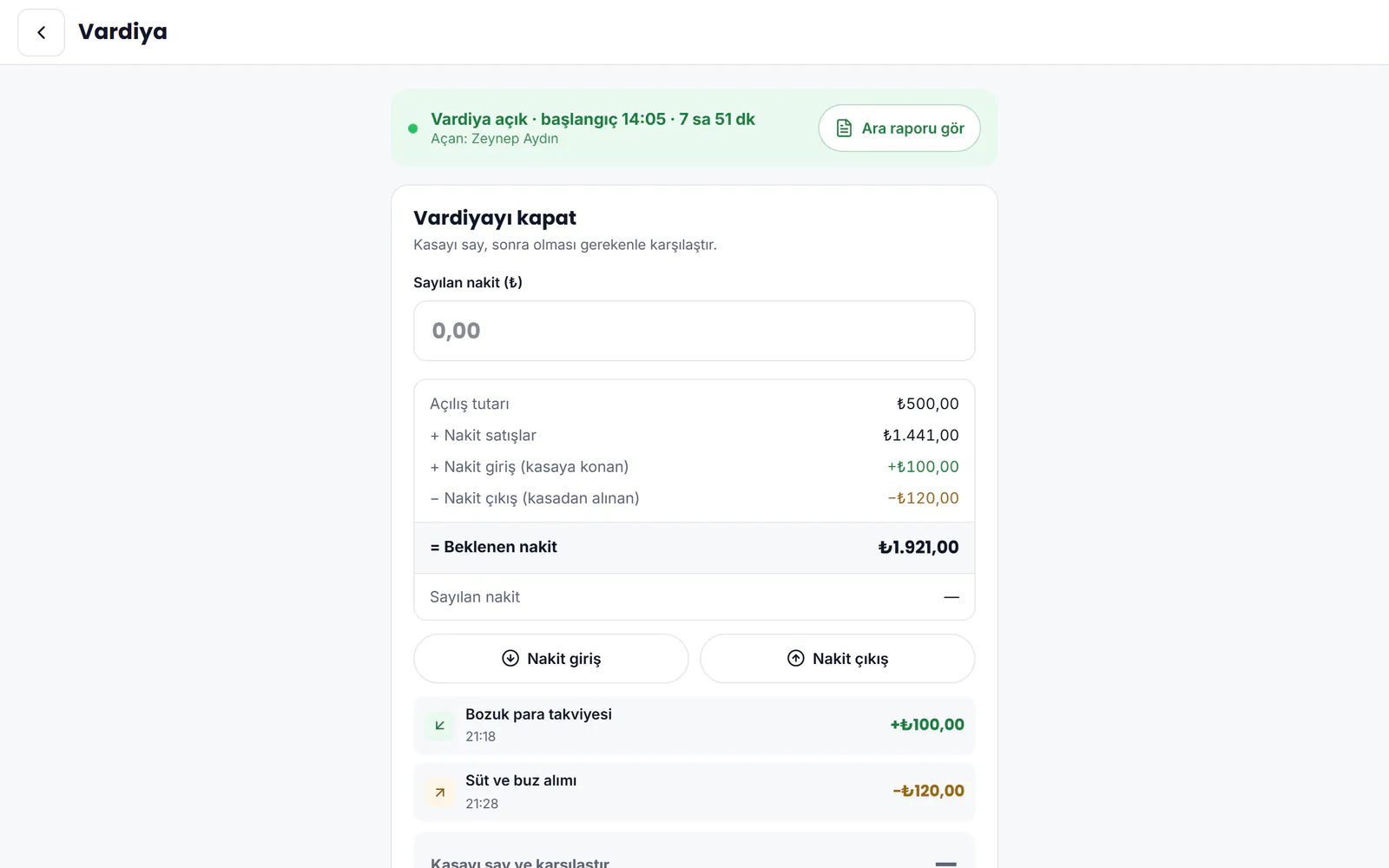
Task: Click the up-arrow circle icon on Nakit çıkış
Action: pyautogui.click(x=796, y=658)
